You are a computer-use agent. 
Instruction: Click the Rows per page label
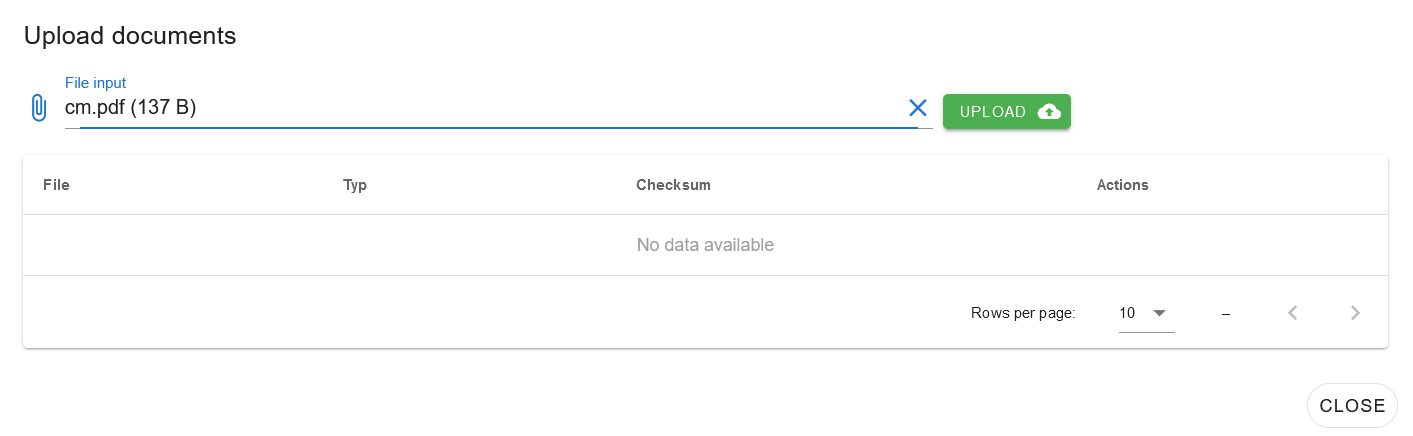pos(1023,313)
